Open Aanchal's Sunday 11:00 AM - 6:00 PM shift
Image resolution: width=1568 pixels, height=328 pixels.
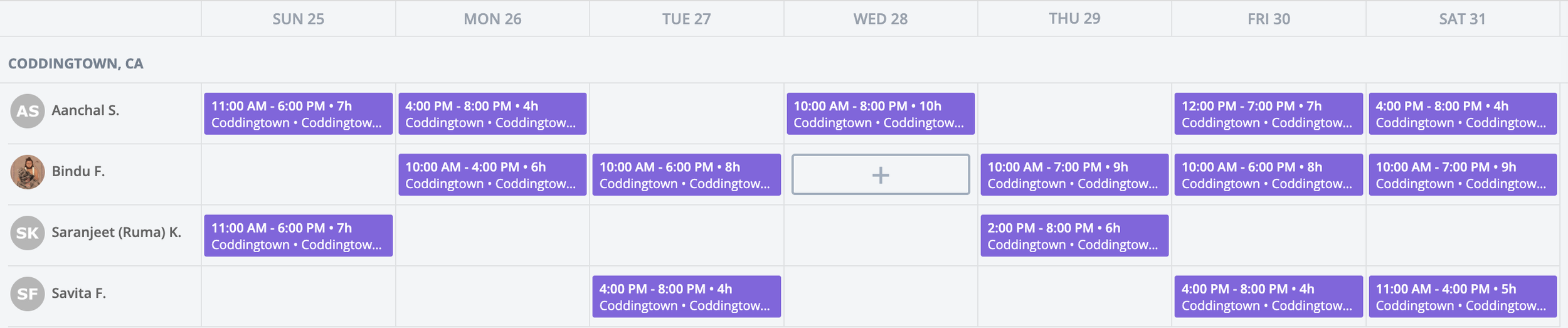click(x=299, y=114)
